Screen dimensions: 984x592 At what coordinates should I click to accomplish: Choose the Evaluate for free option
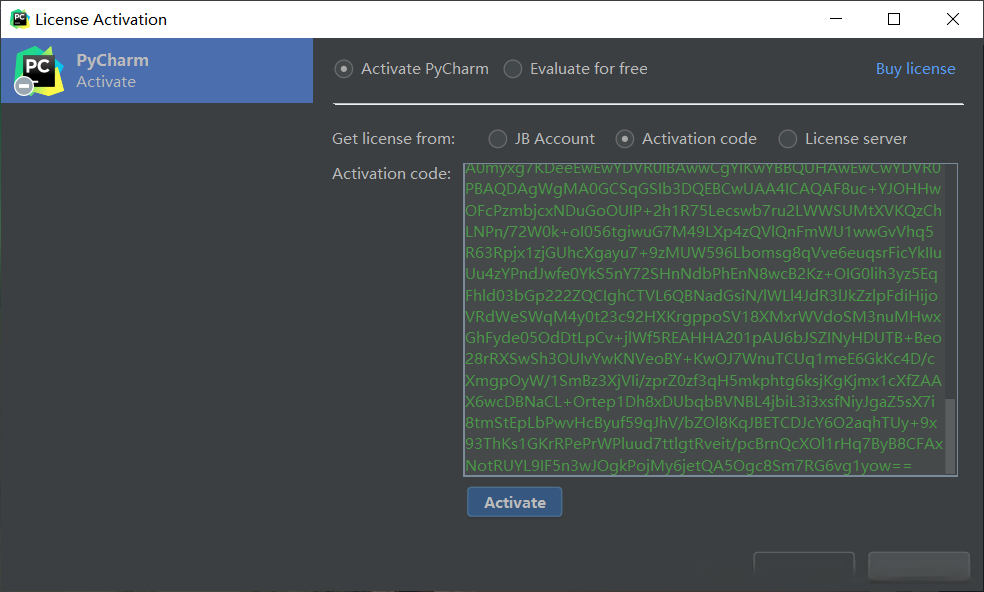pyautogui.click(x=513, y=69)
